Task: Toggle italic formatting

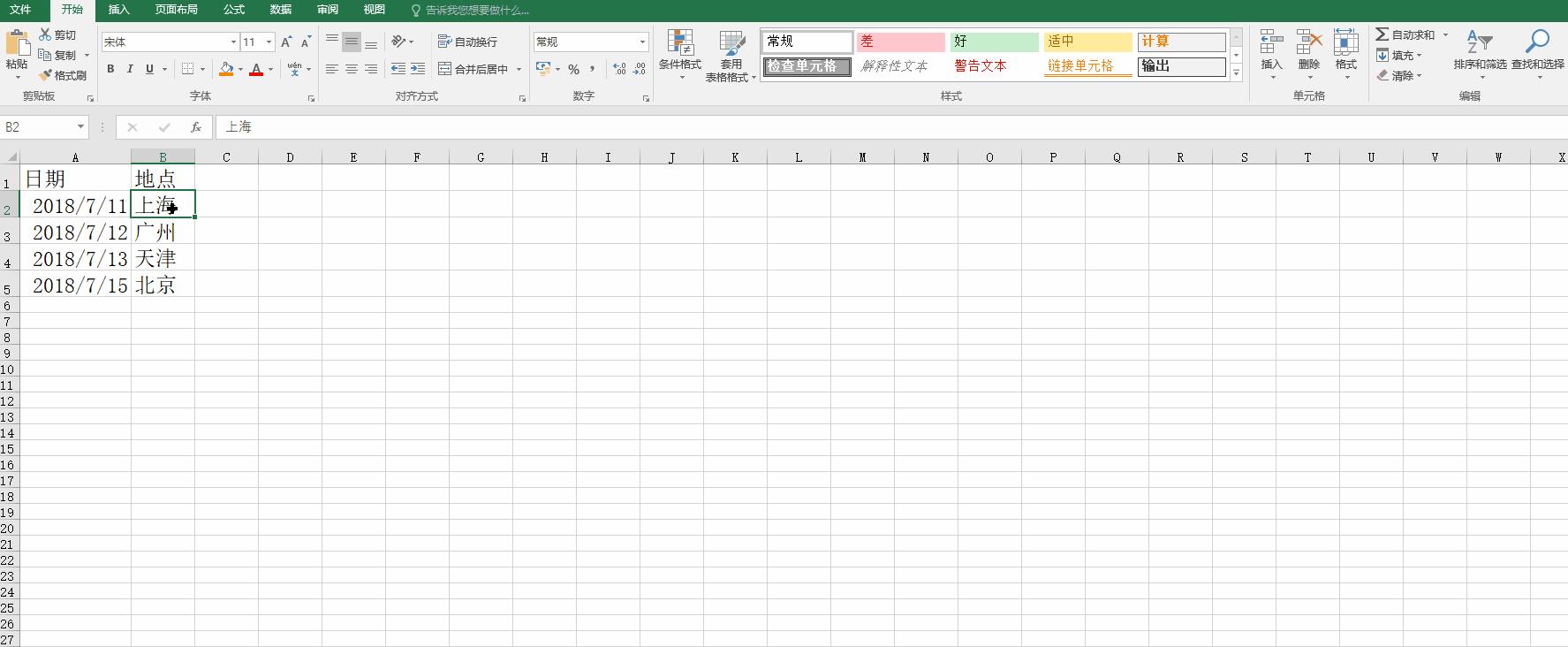Action: (x=130, y=69)
